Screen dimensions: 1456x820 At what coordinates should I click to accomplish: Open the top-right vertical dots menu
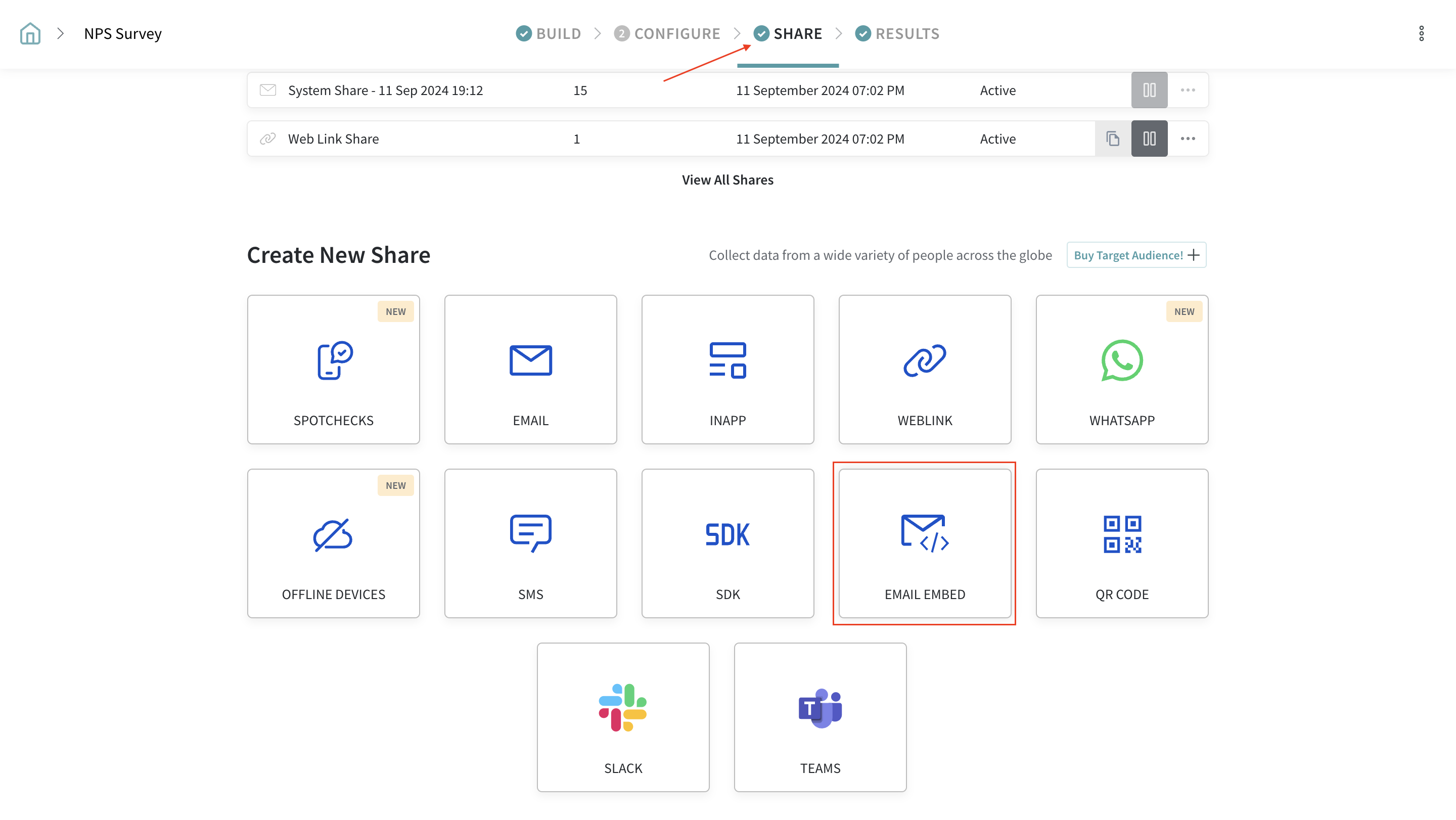pyautogui.click(x=1421, y=33)
